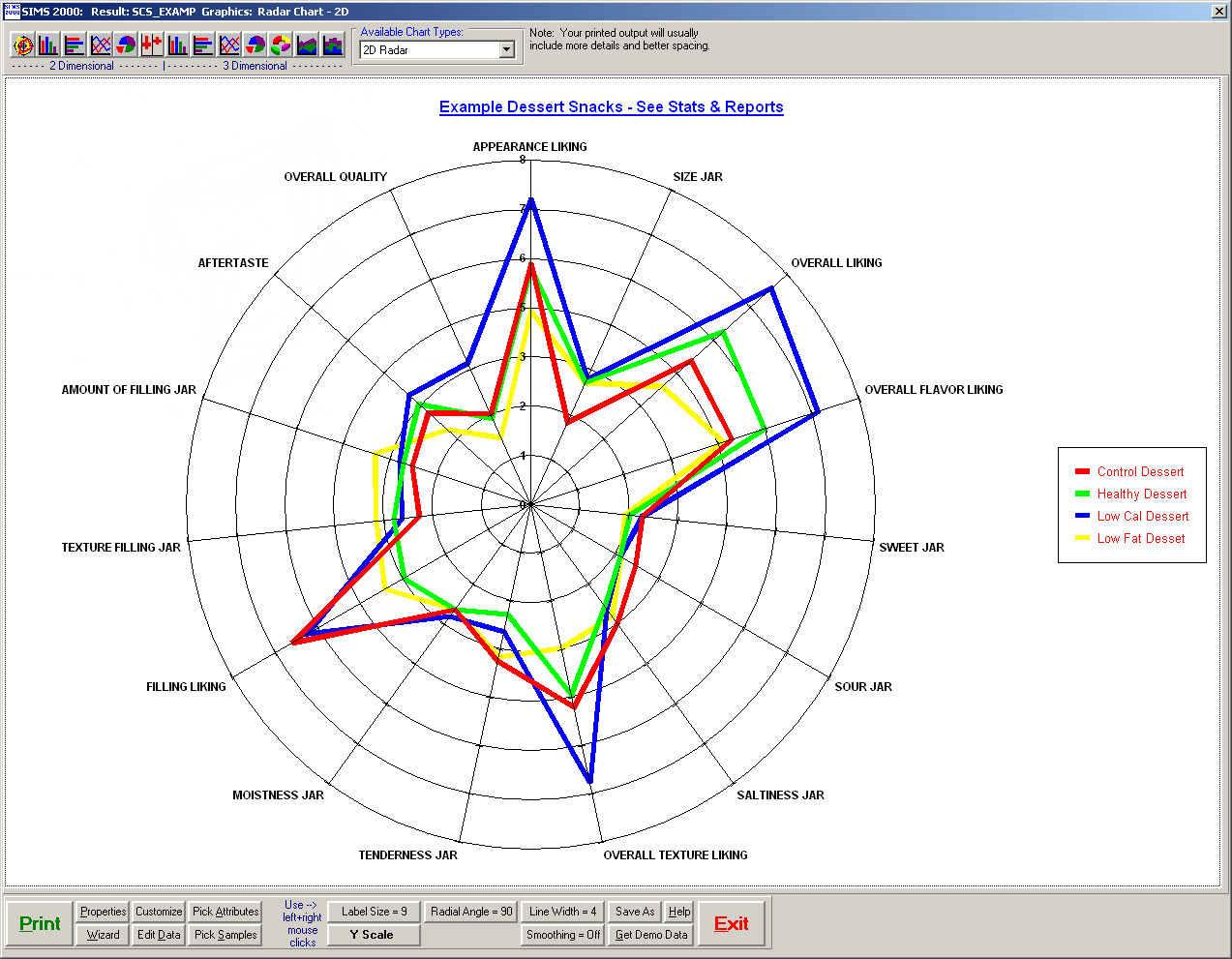Click the 2D Radar combo box field

click(x=428, y=50)
